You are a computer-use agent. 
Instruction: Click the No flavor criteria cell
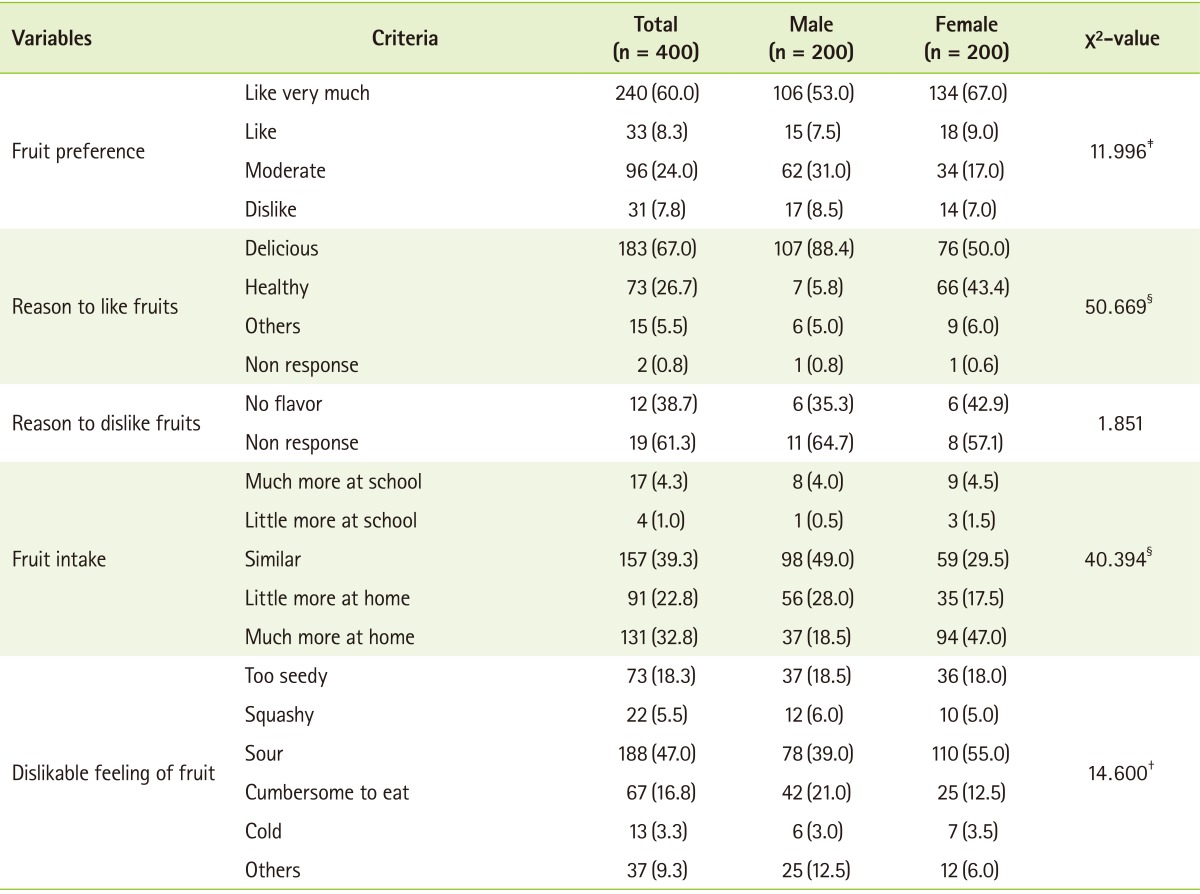[x=284, y=404]
